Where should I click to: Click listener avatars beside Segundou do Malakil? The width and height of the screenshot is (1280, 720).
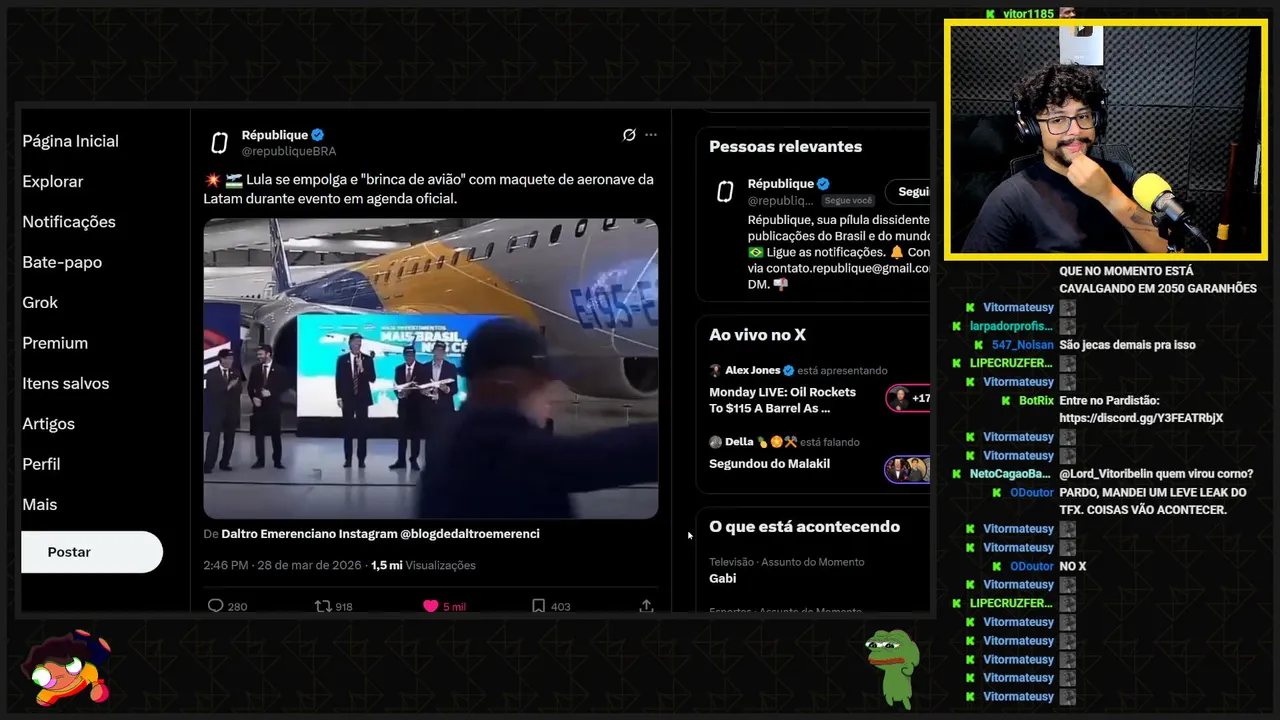pyautogui.click(x=907, y=469)
